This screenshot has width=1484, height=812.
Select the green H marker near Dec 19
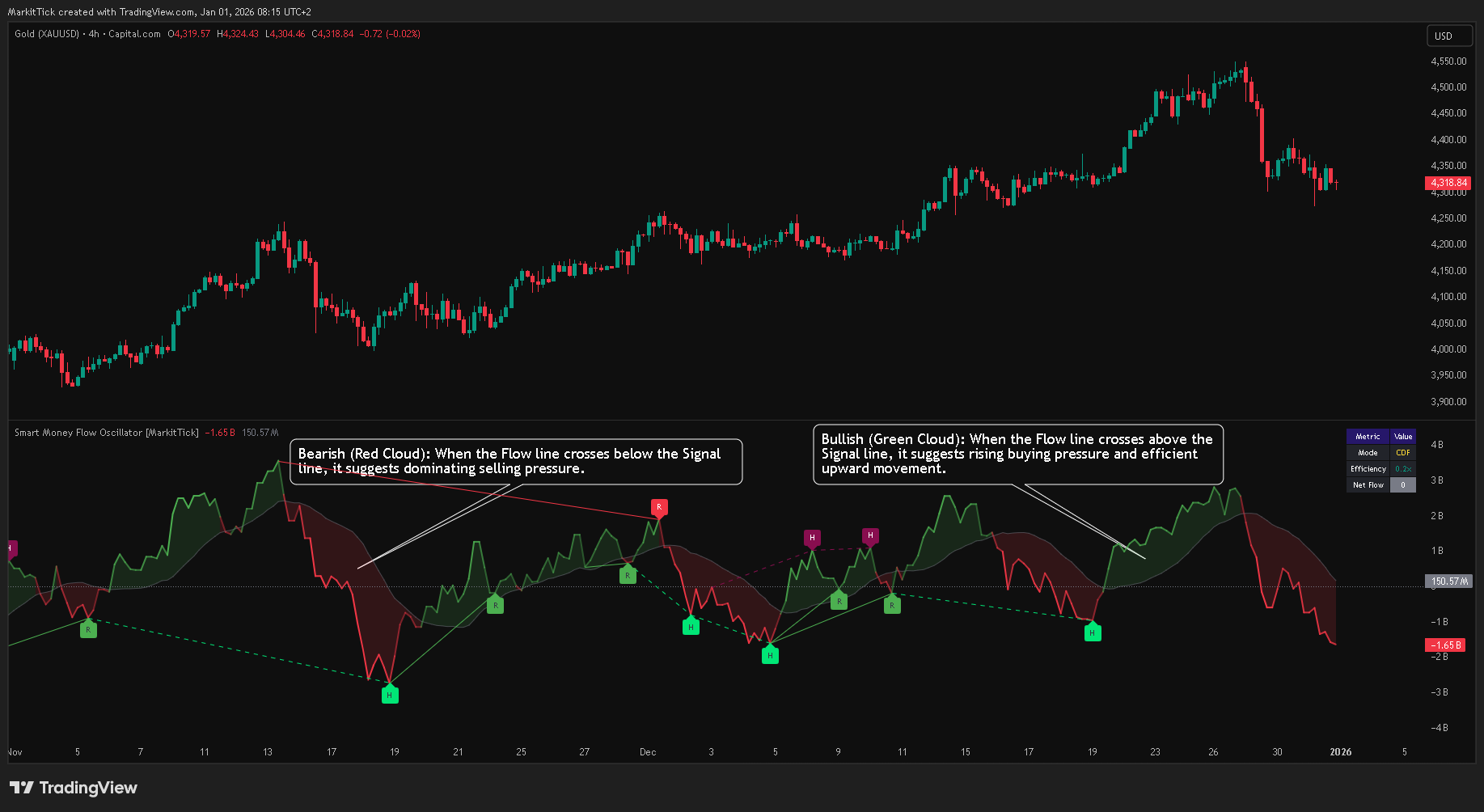[1093, 633]
